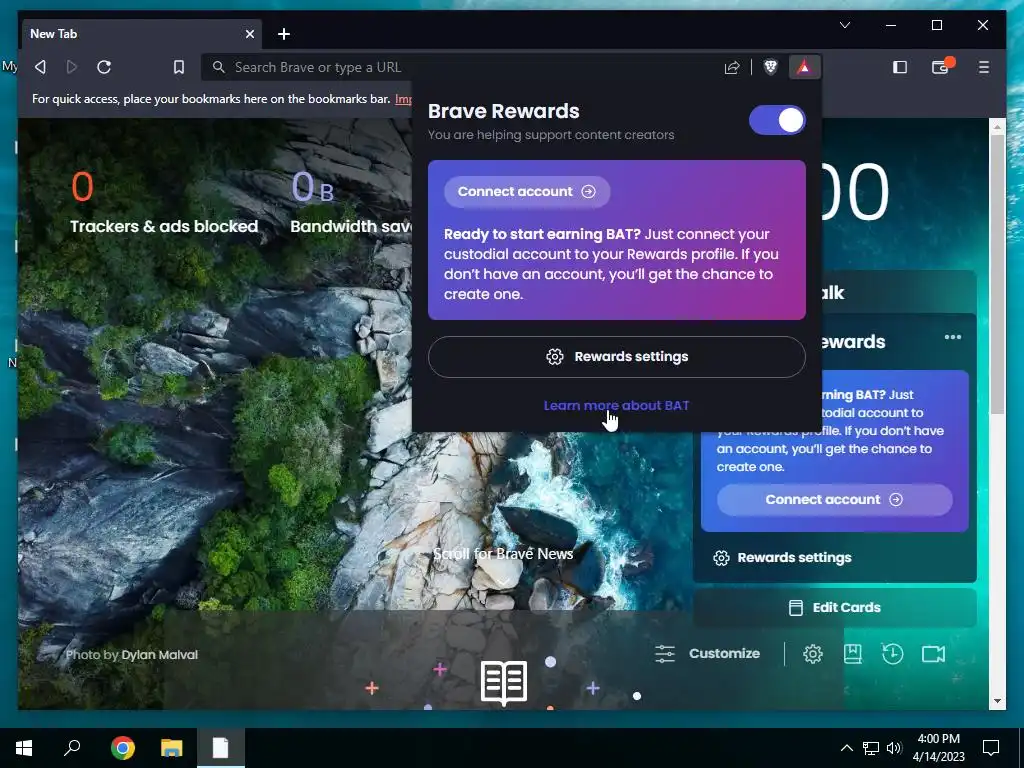This screenshot has height=768, width=1024.
Task: Open Brave Talk camera icon at bottom
Action: point(933,654)
